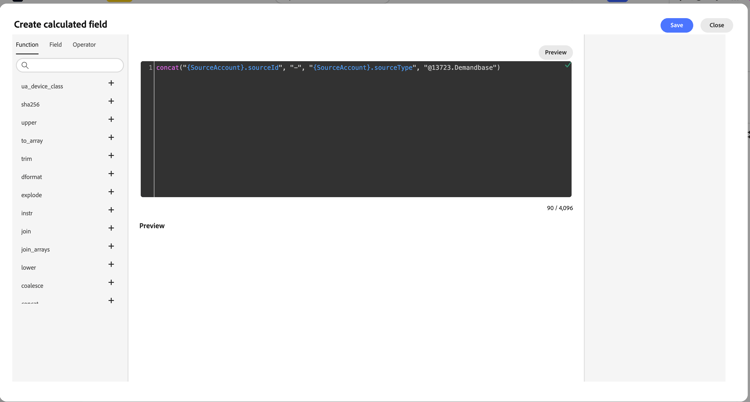Add the coalesce function
Image resolution: width=750 pixels, height=402 pixels.
point(111,283)
